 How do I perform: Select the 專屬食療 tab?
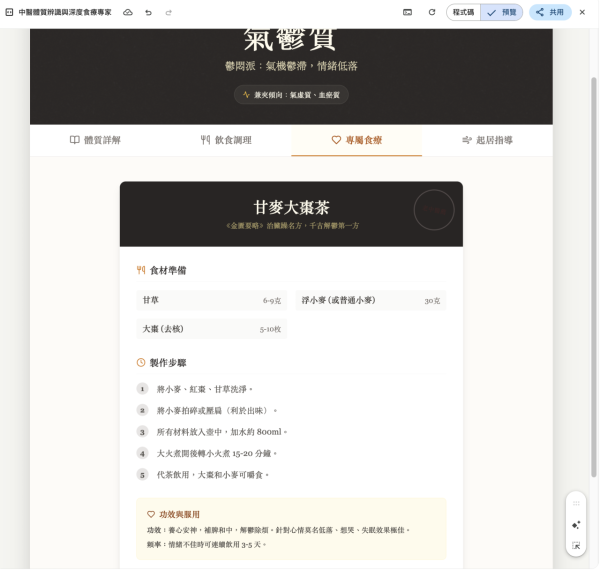[357, 140]
